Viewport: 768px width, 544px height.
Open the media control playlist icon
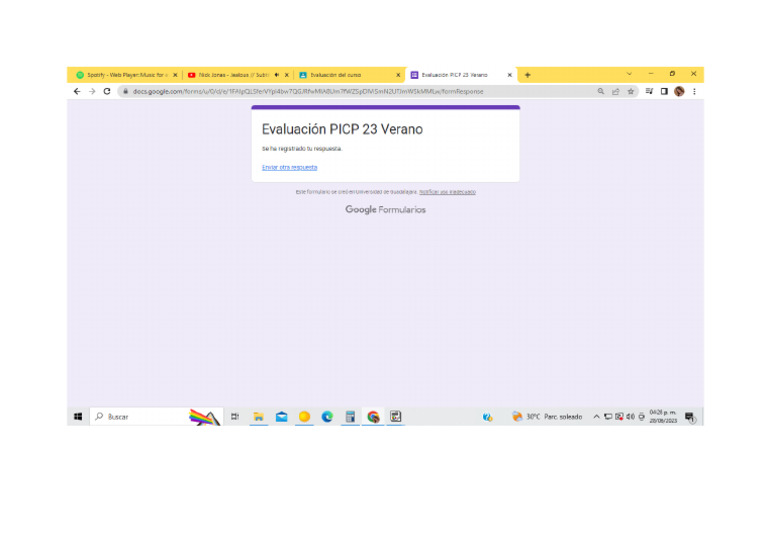tap(649, 92)
